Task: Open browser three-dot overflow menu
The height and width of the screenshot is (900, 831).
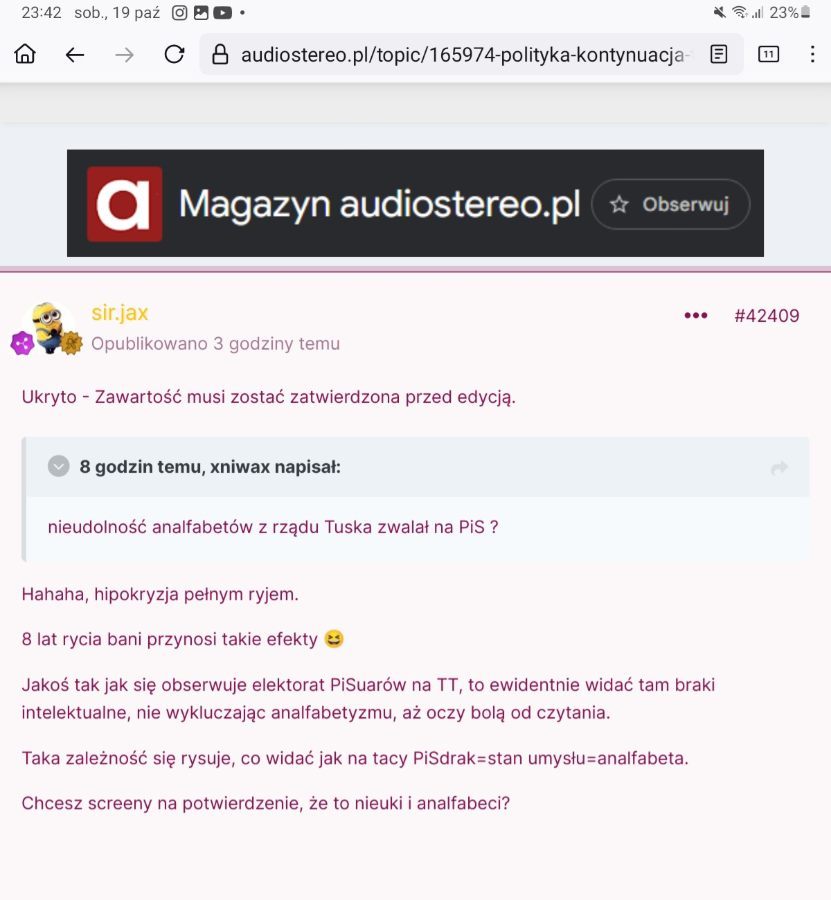Action: (813, 55)
